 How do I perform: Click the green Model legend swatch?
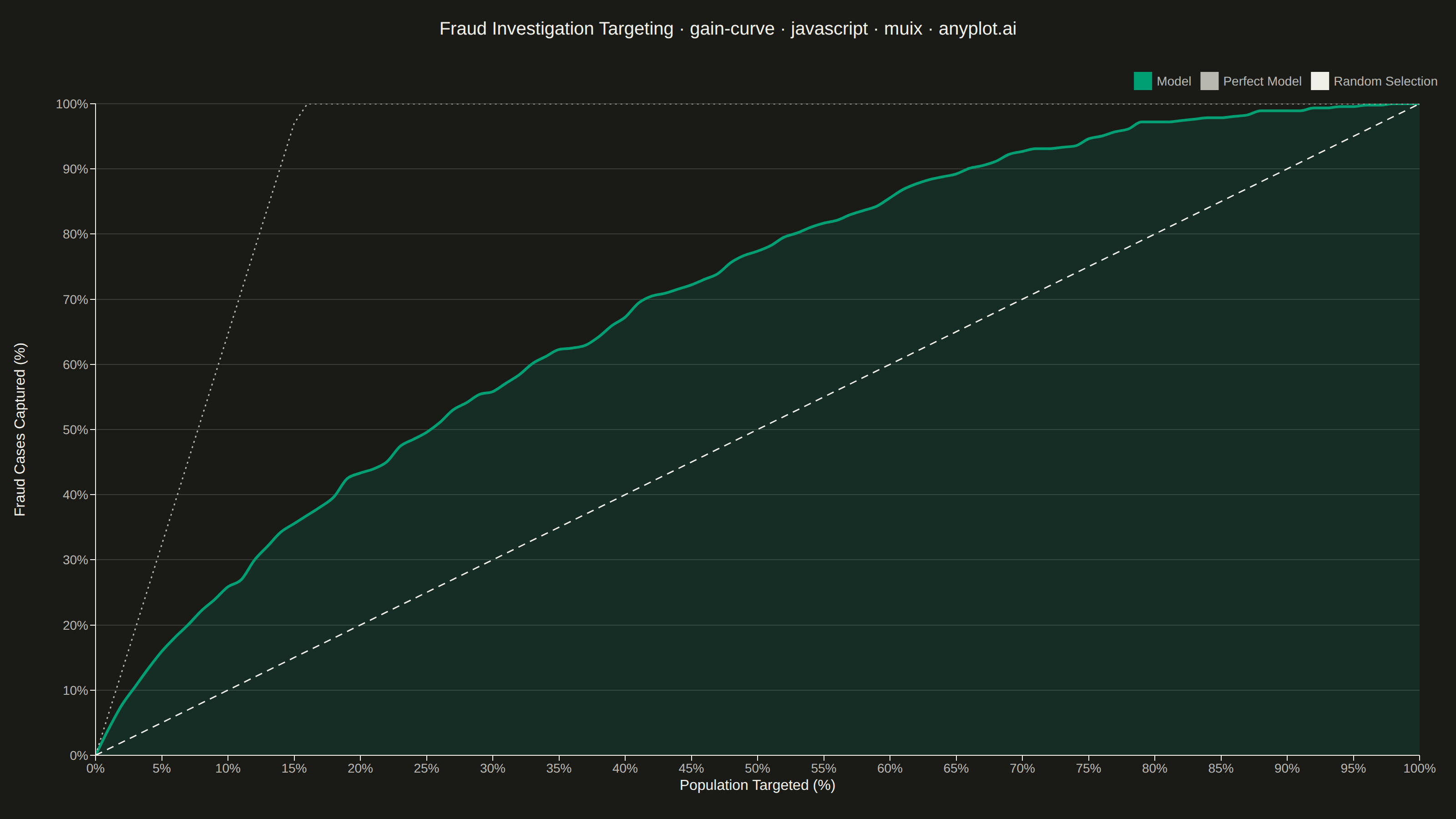(x=1143, y=81)
